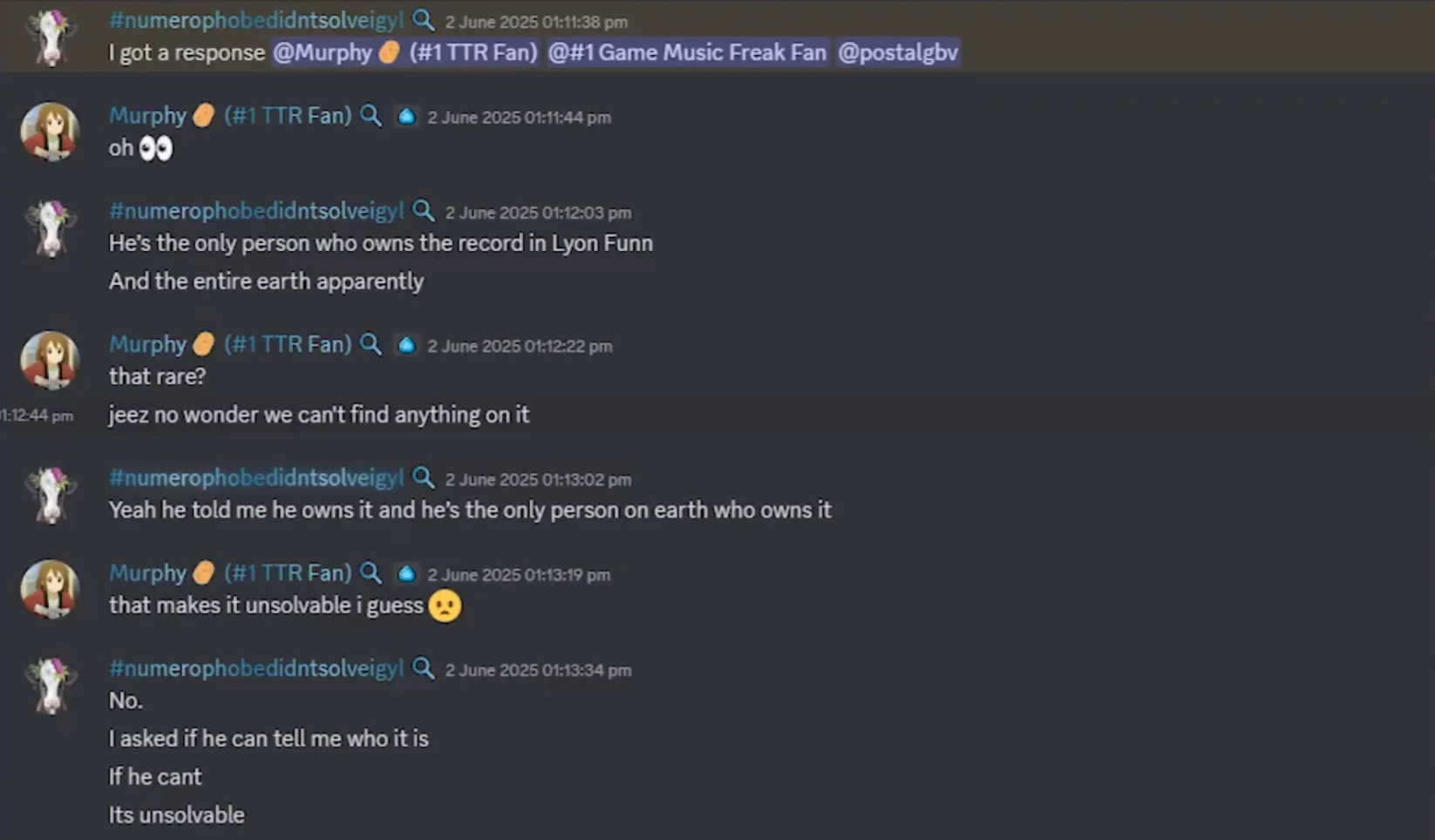The height and width of the screenshot is (840, 1435).
Task: Click the frowning emoji after "unsolvable i guess"
Action: (445, 606)
